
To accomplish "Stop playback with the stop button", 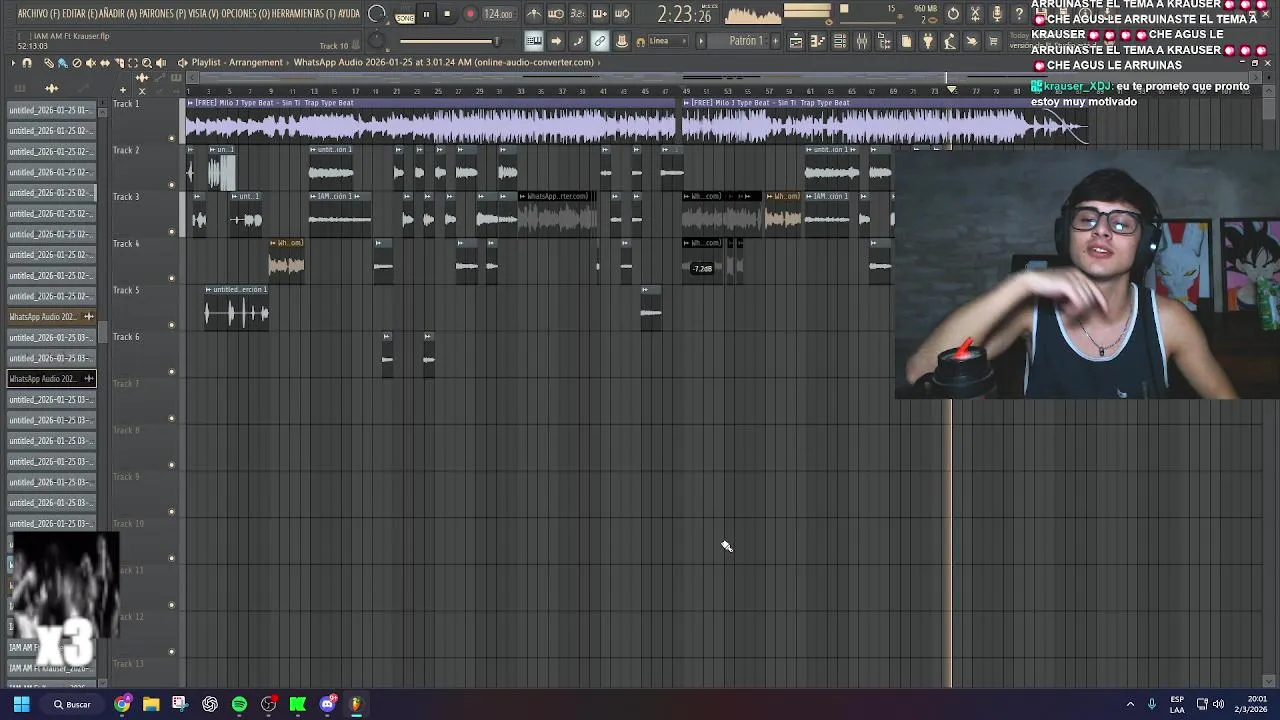I will point(447,14).
